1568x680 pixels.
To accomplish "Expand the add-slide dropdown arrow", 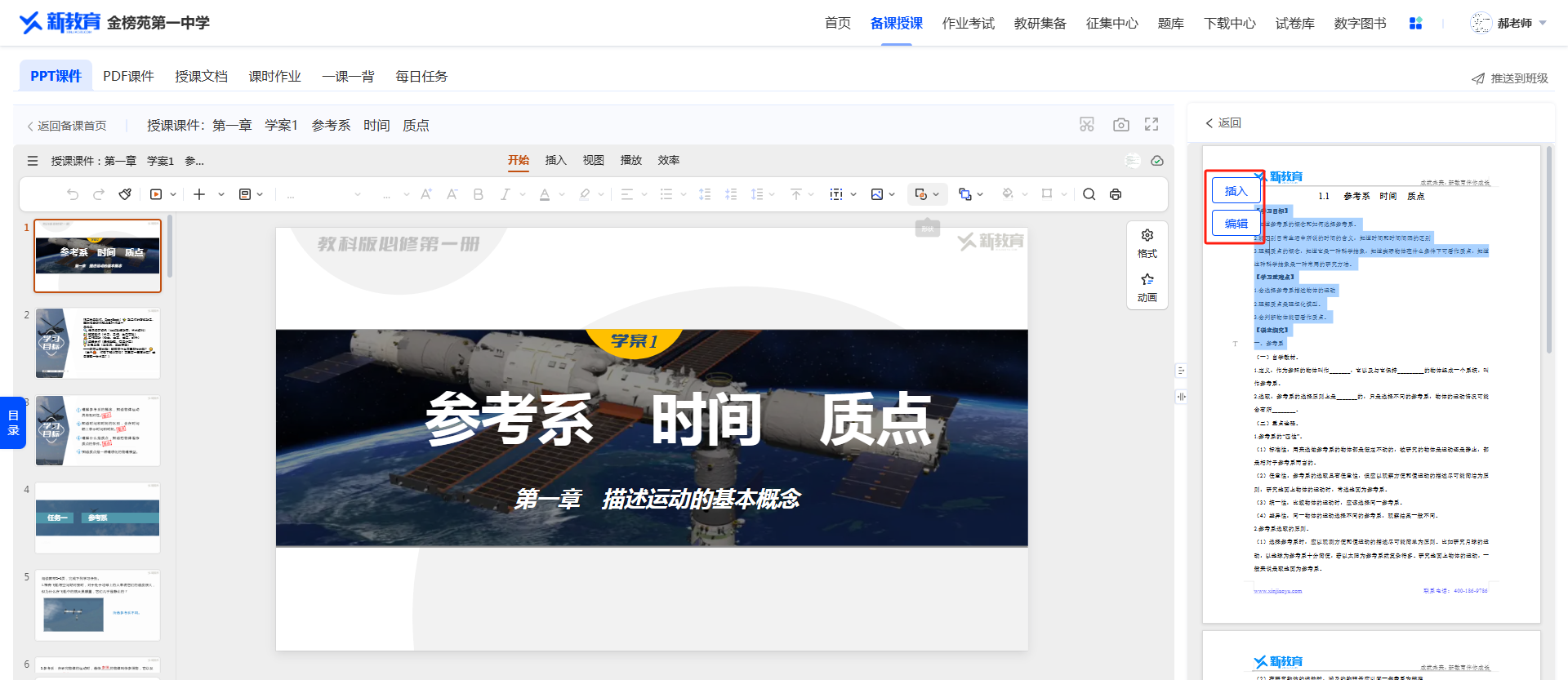I will click(221, 194).
